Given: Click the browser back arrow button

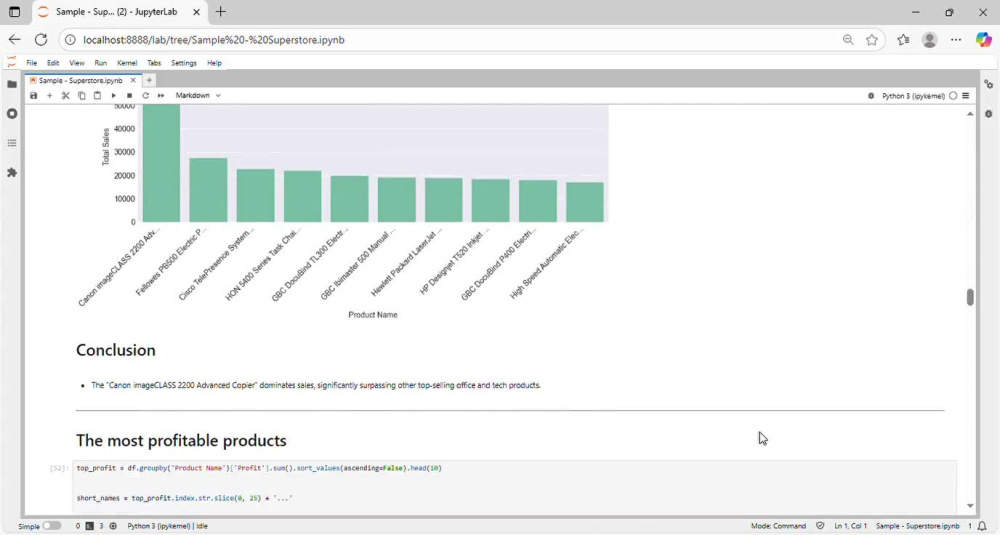Looking at the screenshot, I should pos(15,40).
